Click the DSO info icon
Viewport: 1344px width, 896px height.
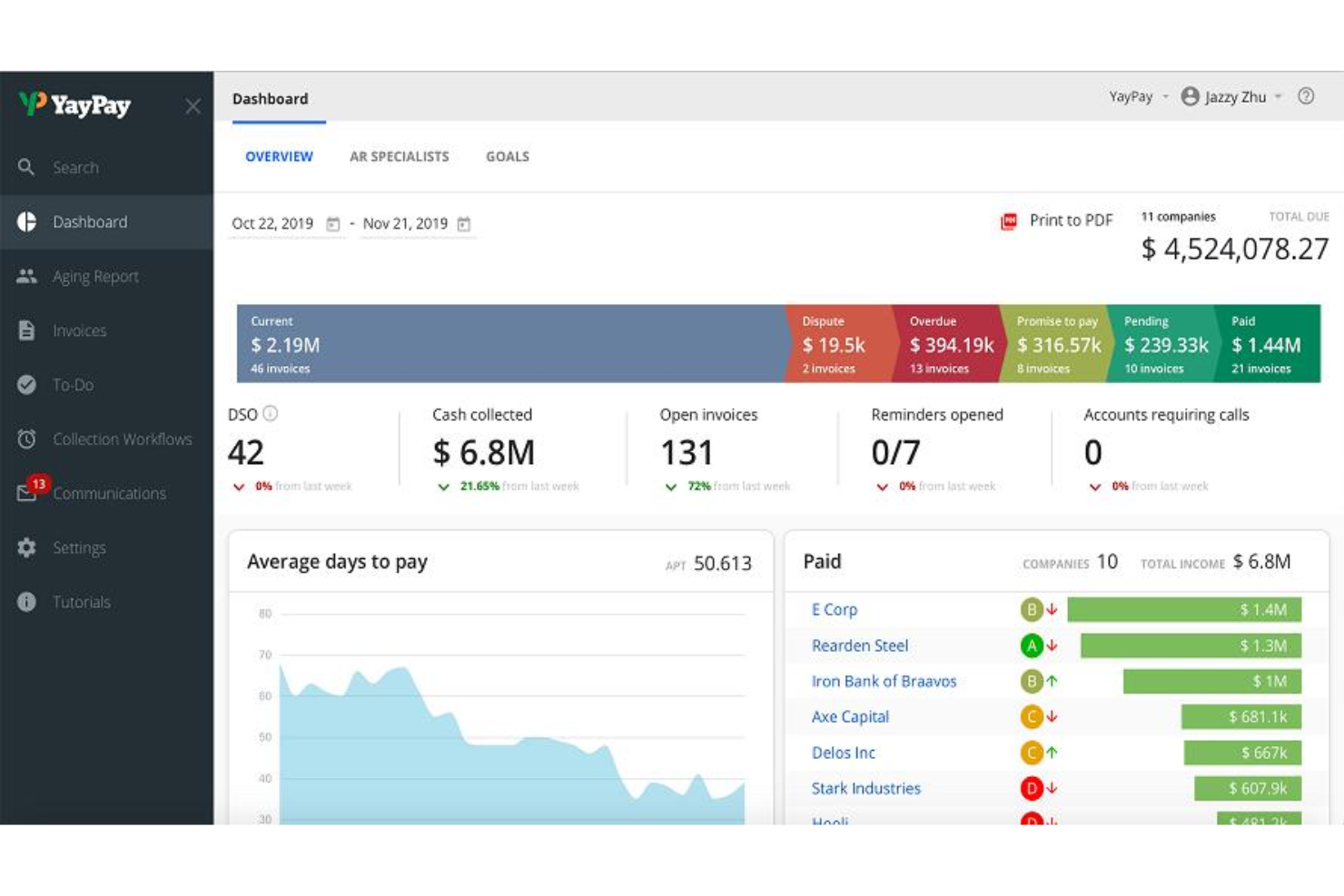[271, 414]
